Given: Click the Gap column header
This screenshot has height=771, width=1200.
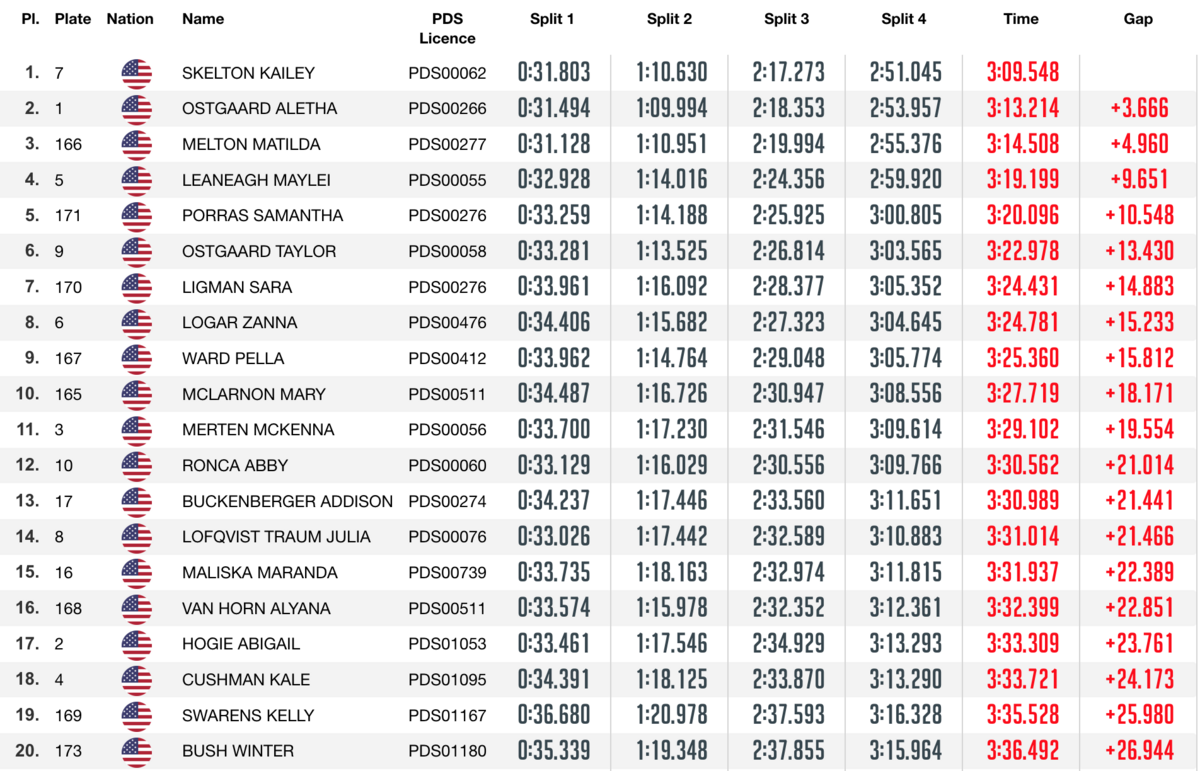Looking at the screenshot, I should tap(1138, 19).
